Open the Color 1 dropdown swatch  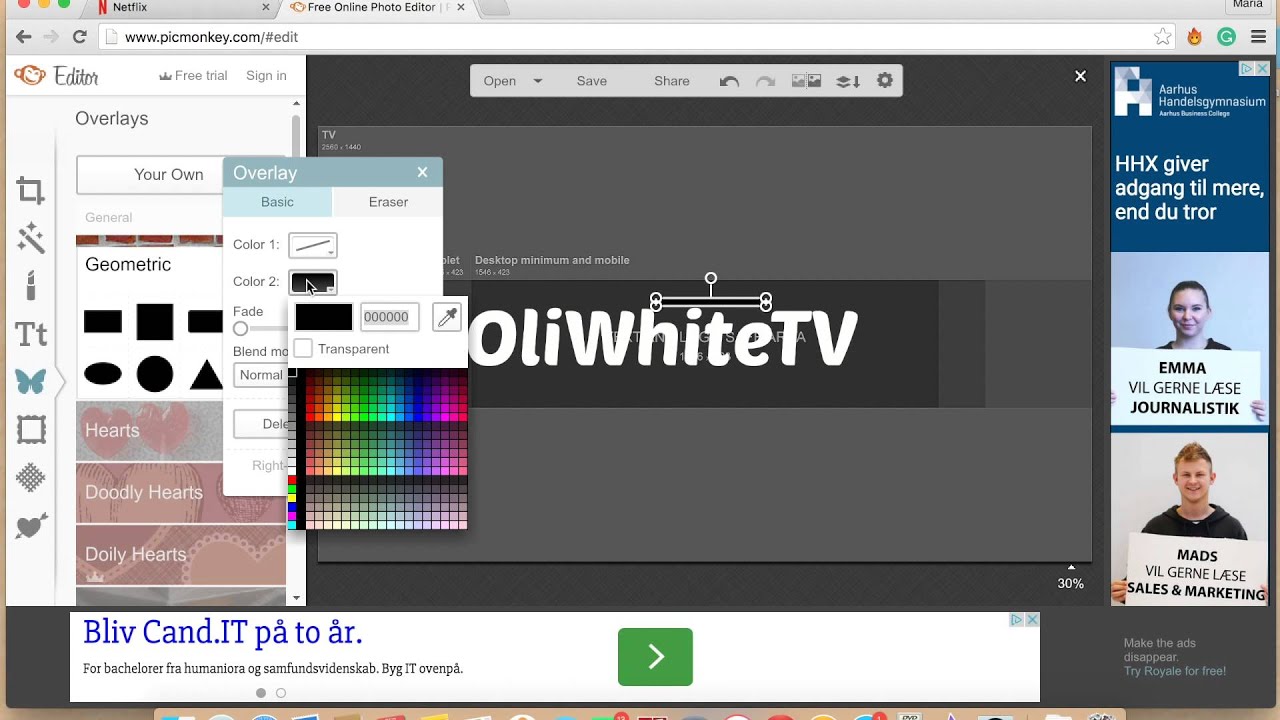pyautogui.click(x=313, y=245)
